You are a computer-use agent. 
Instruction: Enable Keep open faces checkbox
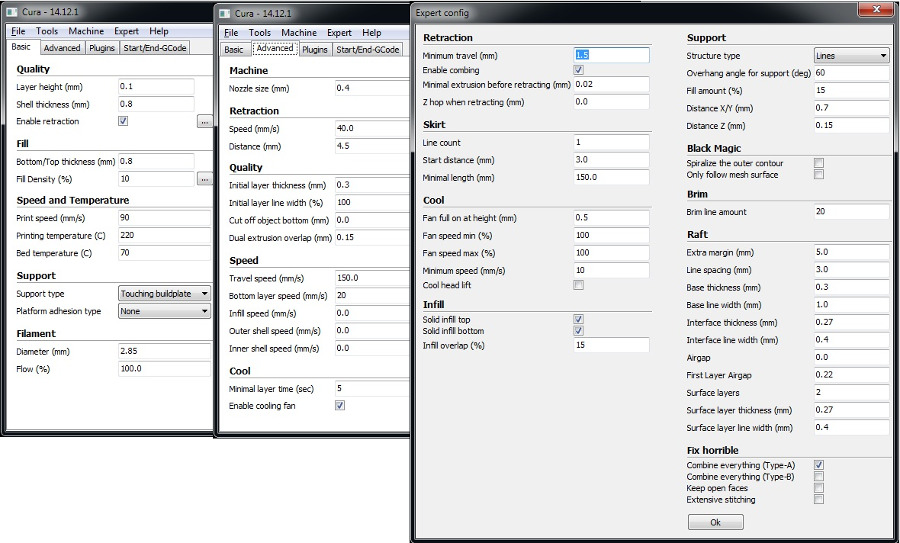pos(819,488)
